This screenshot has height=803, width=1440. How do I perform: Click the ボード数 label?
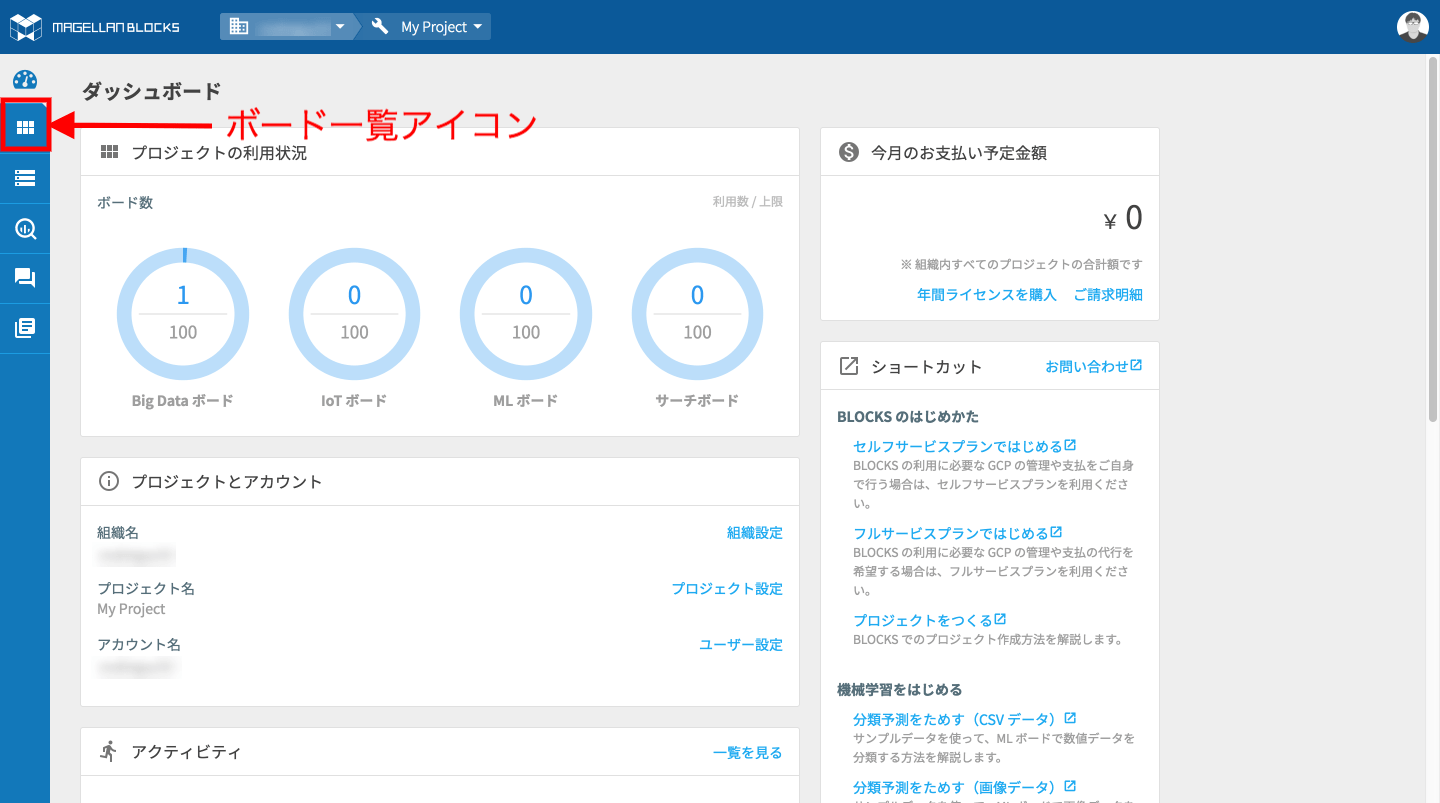(x=125, y=202)
